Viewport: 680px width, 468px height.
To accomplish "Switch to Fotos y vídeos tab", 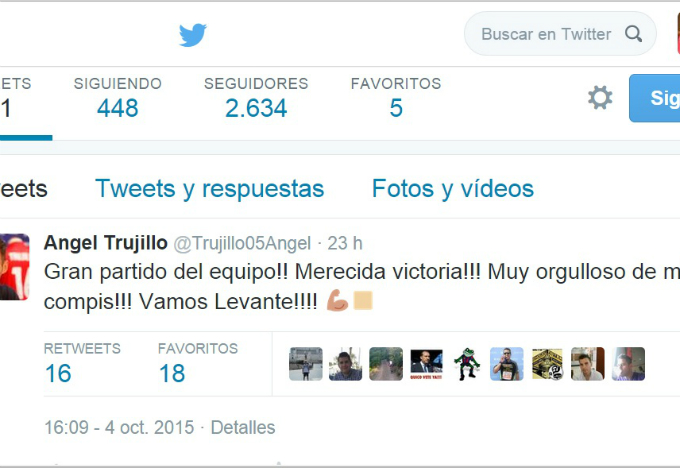I will point(453,189).
